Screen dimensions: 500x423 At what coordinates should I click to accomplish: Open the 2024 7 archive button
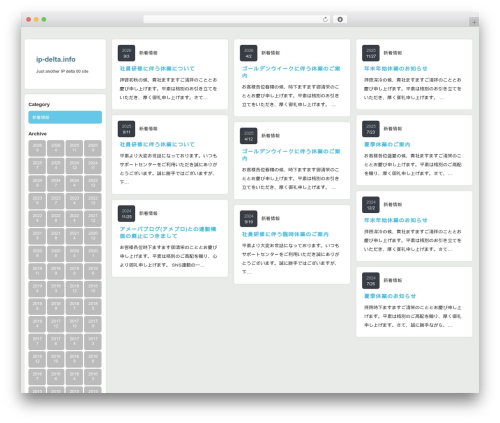[x=56, y=183]
